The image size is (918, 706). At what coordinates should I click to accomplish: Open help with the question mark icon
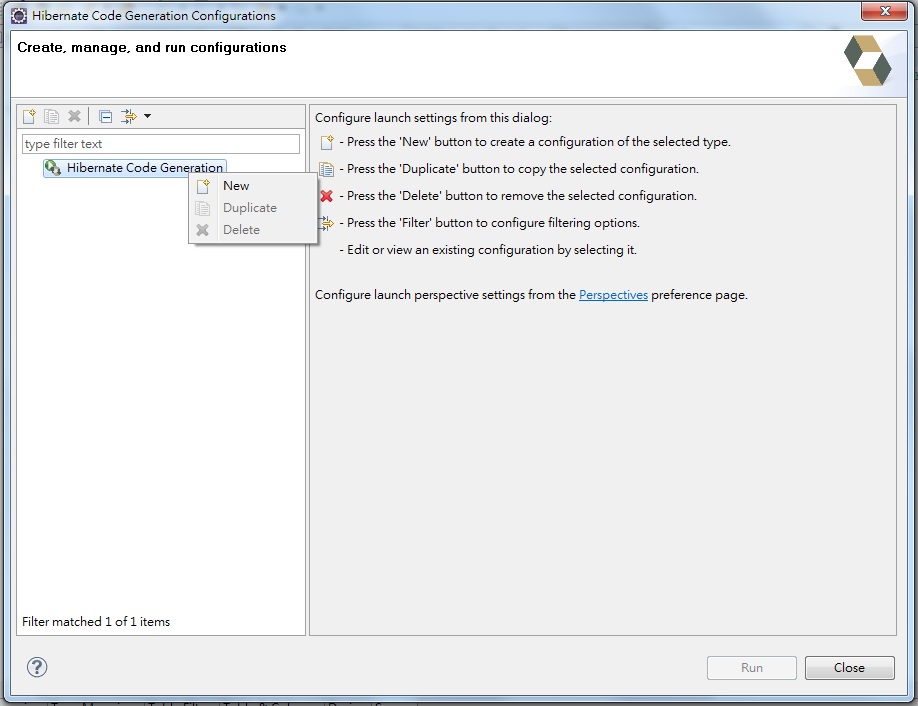pyautogui.click(x=37, y=667)
